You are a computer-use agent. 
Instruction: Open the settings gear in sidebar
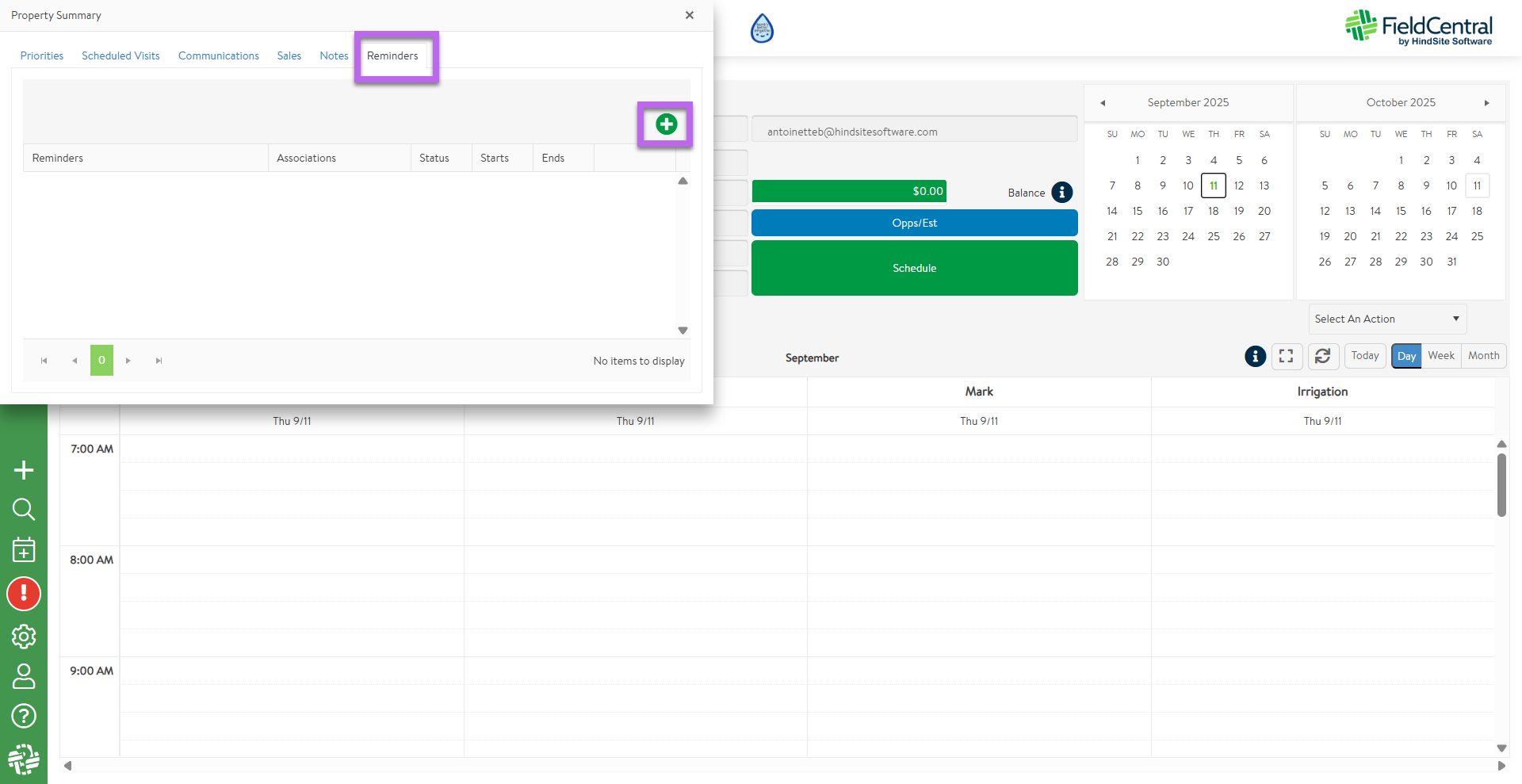[x=24, y=636]
